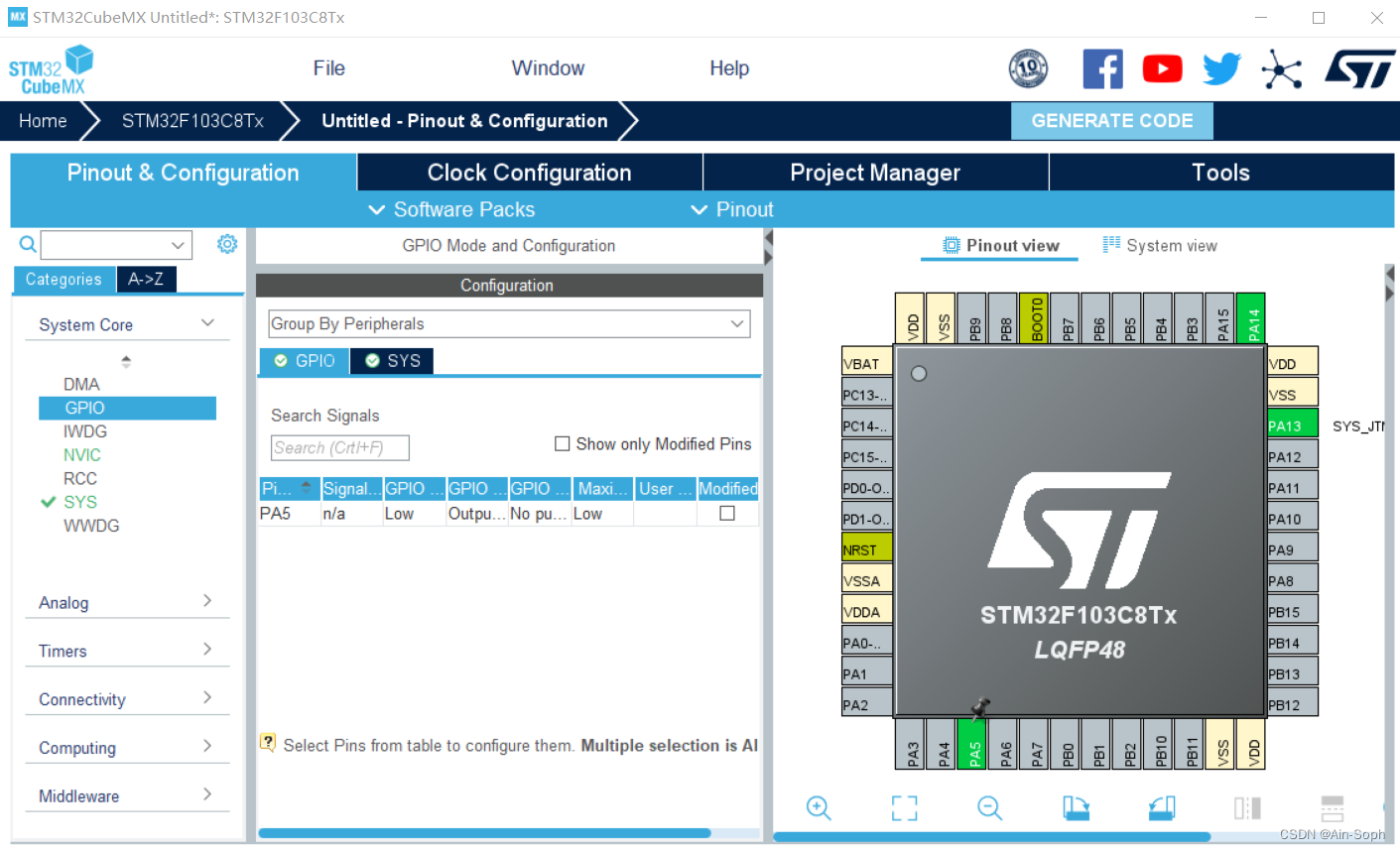Click the help question icon by hint
1400x851 pixels.
268,742
